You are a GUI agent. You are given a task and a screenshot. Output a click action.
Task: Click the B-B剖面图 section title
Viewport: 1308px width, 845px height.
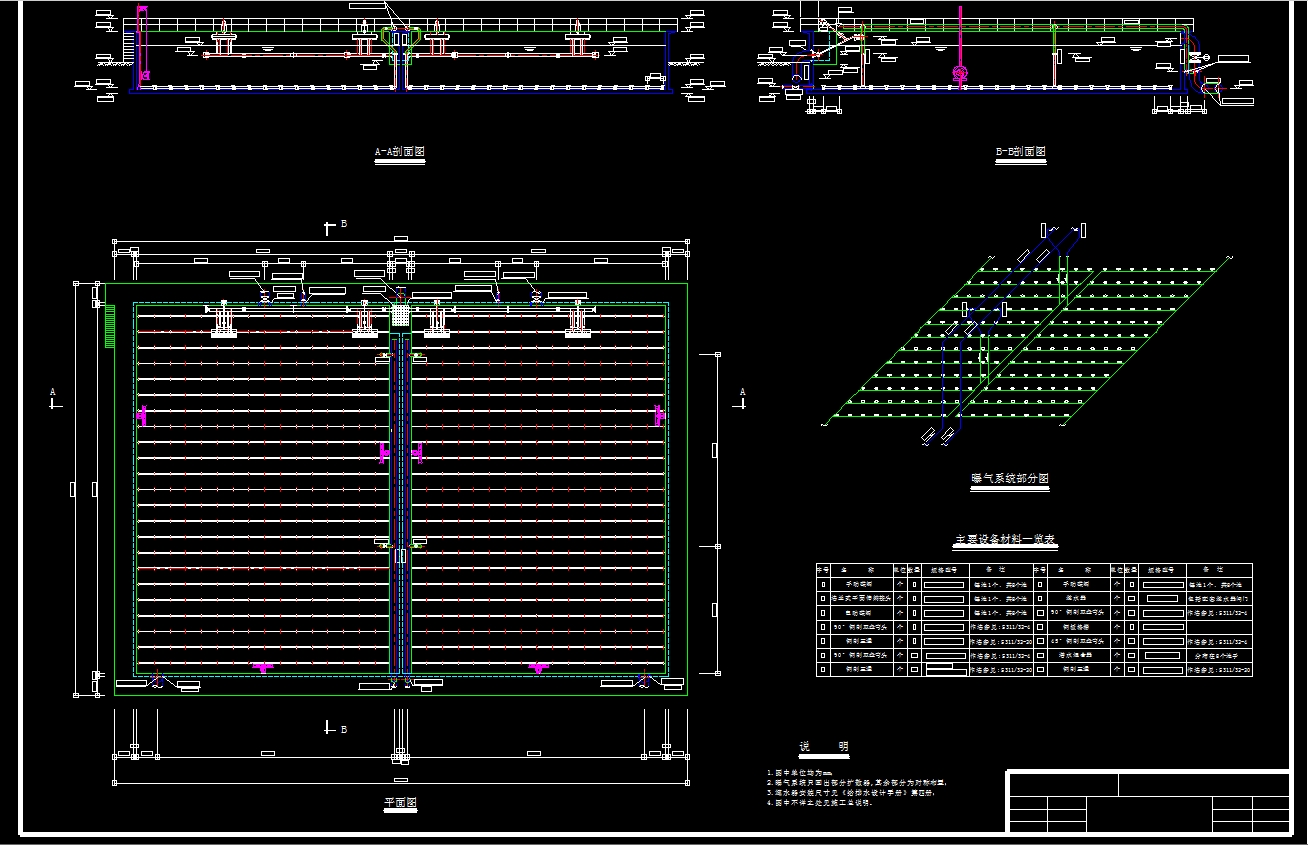coord(1020,153)
